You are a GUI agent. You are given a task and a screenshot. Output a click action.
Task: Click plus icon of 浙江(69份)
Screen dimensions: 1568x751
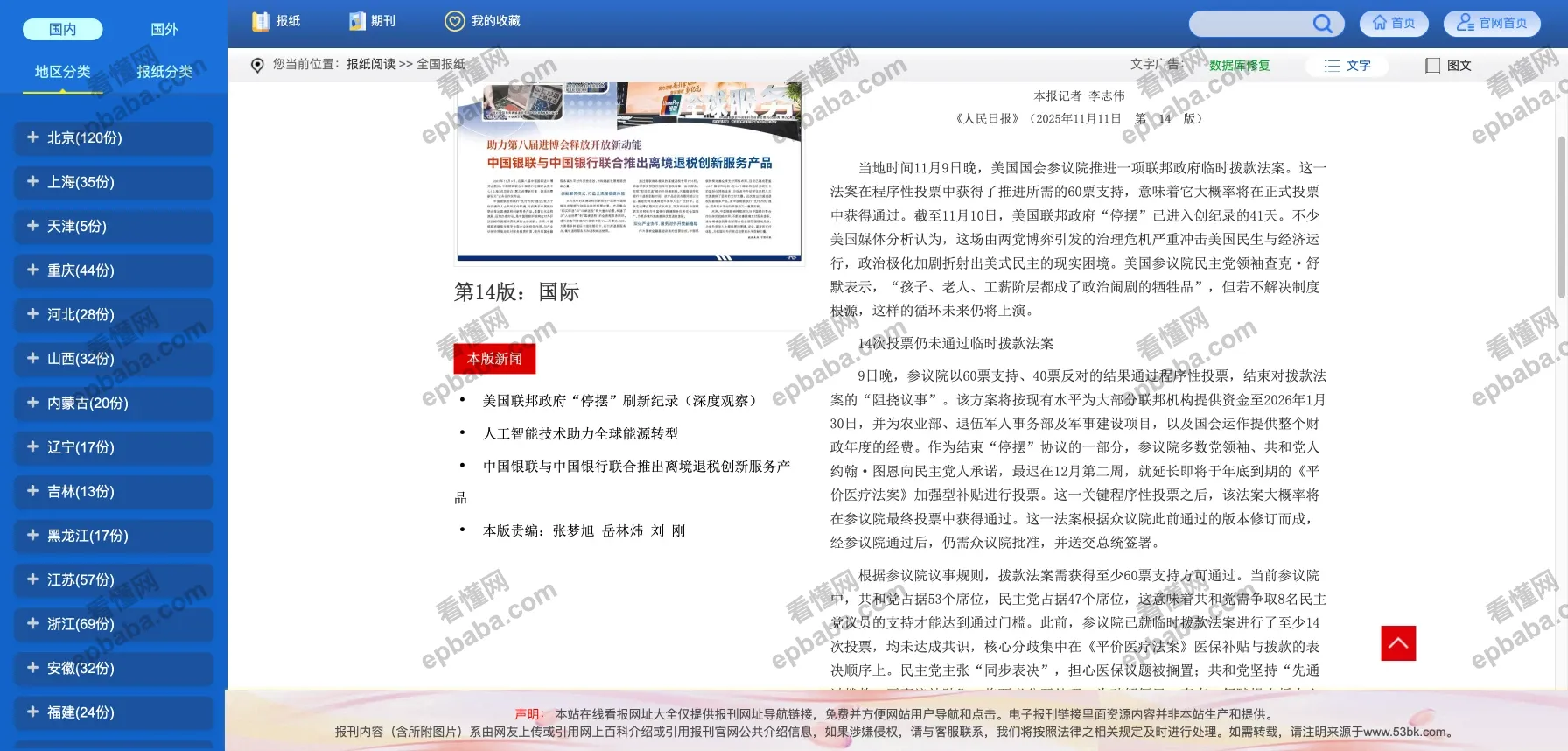coord(32,623)
